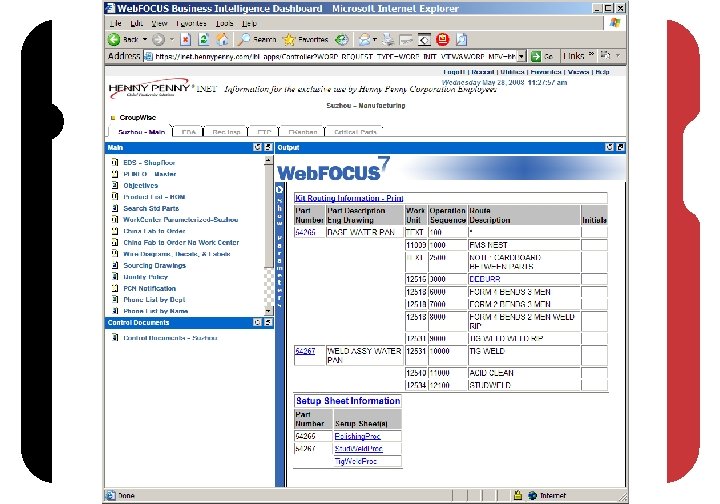Print the page with the printer icon

(388, 40)
